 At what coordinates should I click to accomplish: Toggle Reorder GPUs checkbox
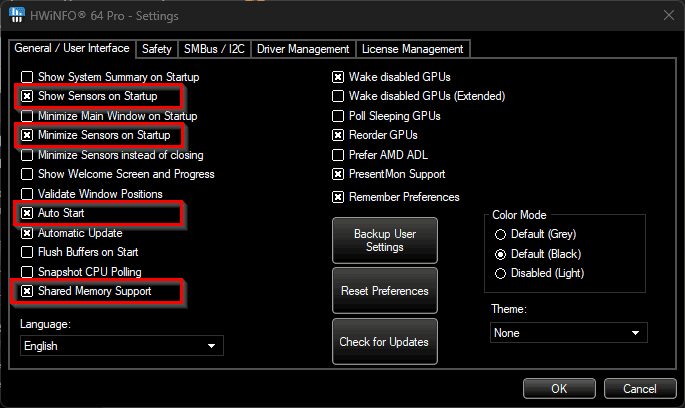point(338,135)
